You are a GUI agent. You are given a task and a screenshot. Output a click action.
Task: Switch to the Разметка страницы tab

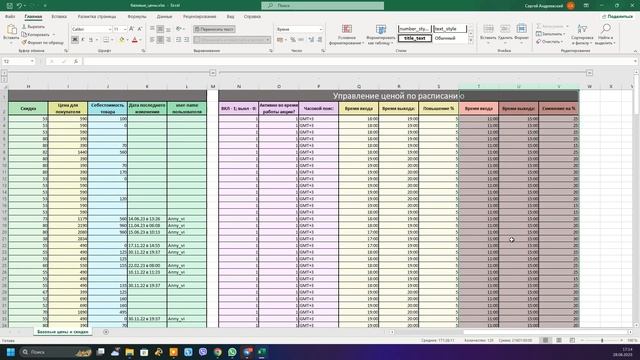[97, 17]
